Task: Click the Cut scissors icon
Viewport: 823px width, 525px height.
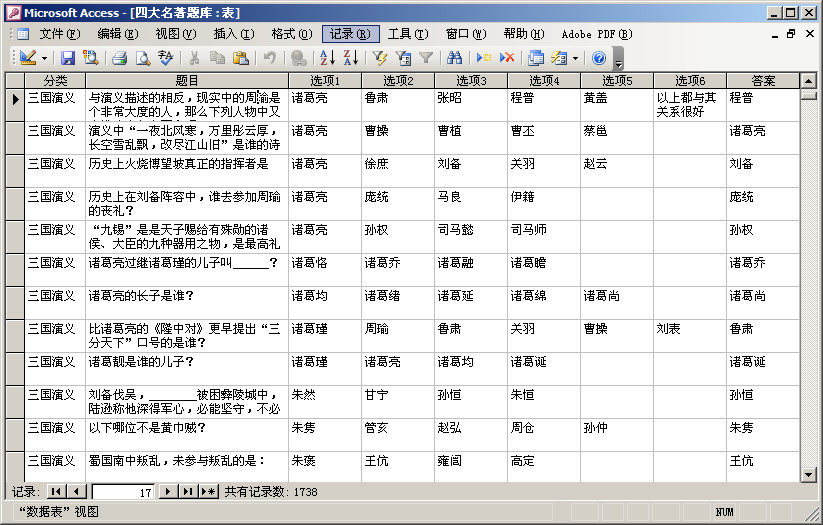Action: (x=194, y=57)
